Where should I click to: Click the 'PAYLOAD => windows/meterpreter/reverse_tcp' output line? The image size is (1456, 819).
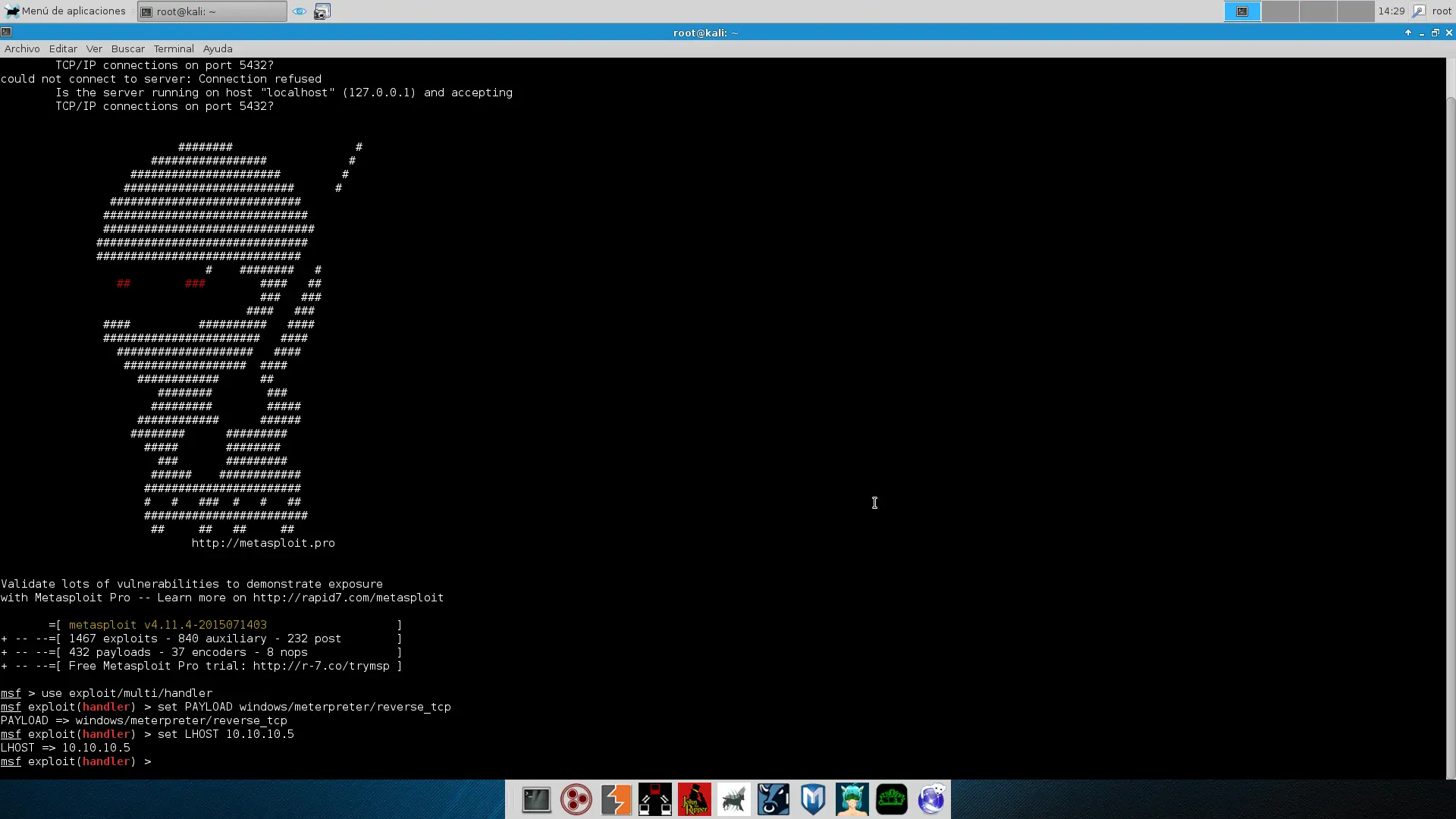[x=144, y=720]
